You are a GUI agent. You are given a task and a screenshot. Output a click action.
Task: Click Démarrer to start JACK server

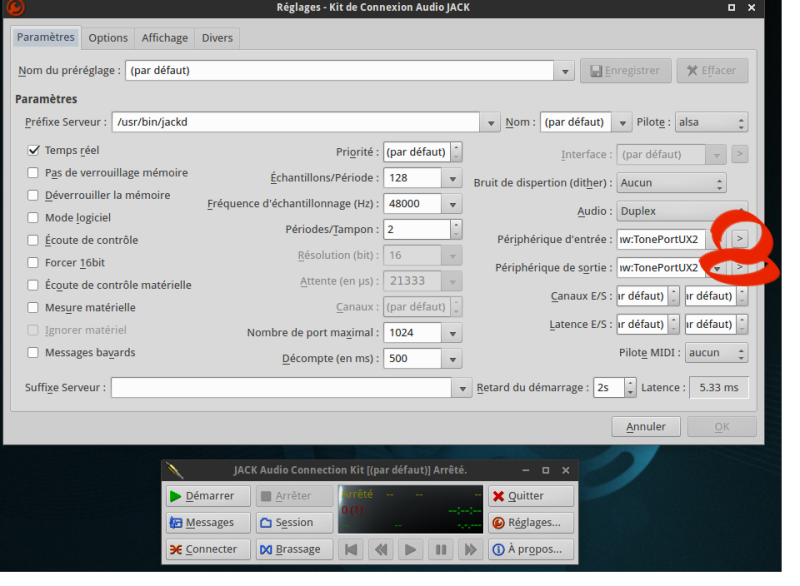tap(208, 496)
